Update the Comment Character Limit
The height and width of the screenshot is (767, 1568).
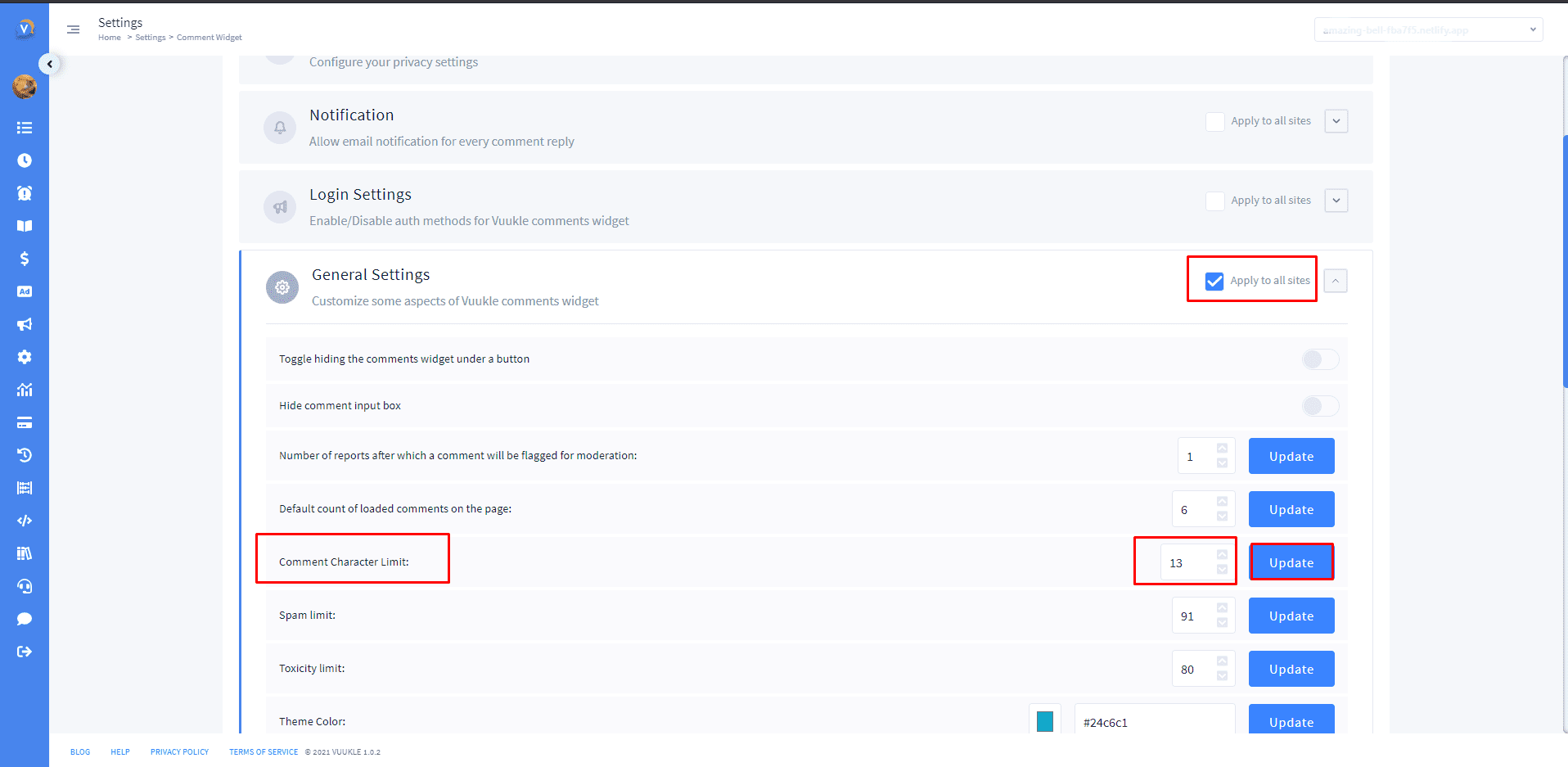point(1291,562)
